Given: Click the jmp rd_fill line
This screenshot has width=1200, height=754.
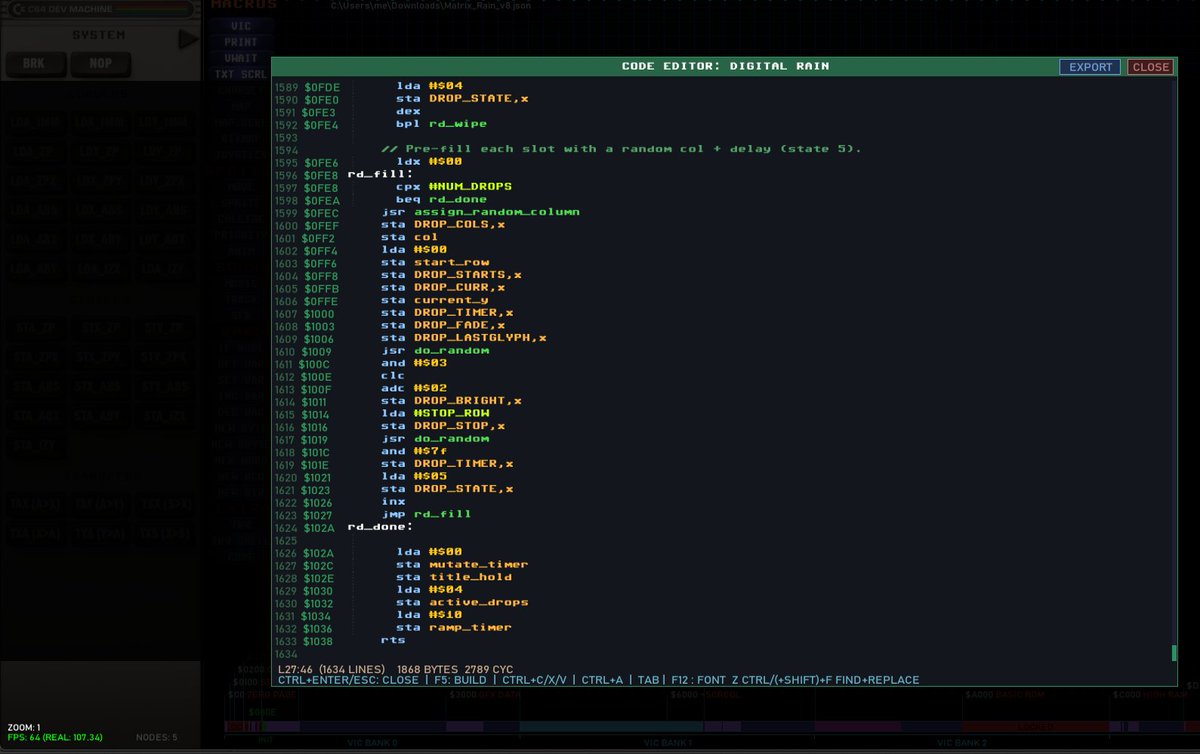Looking at the screenshot, I should pos(426,514).
